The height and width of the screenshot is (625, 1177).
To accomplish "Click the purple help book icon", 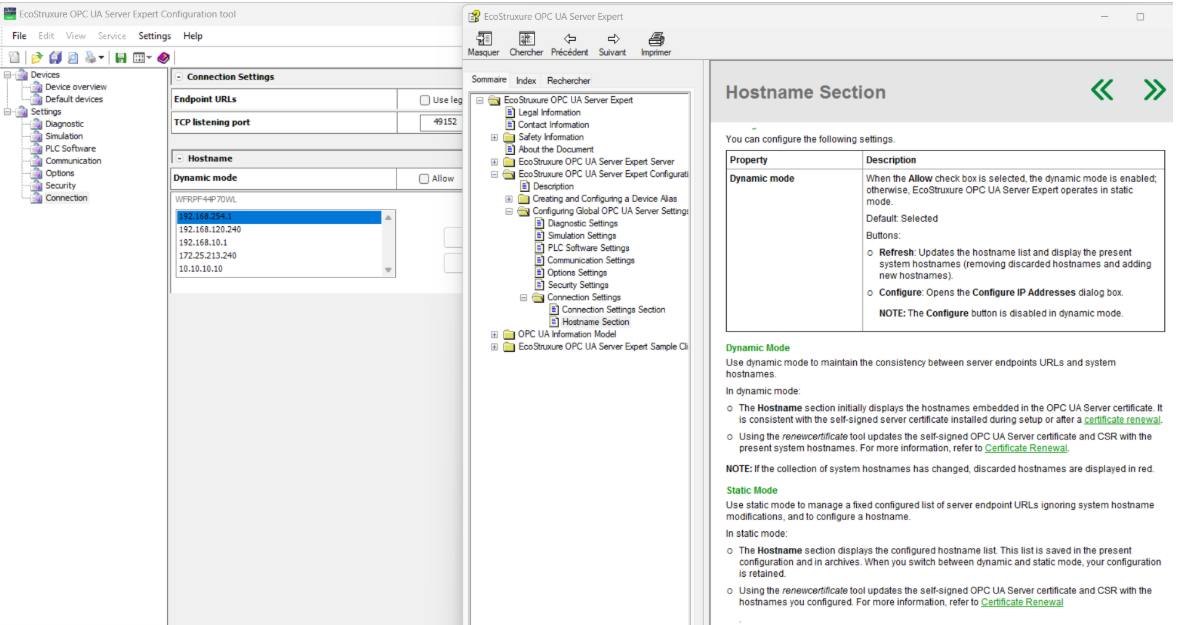I will coord(163,58).
